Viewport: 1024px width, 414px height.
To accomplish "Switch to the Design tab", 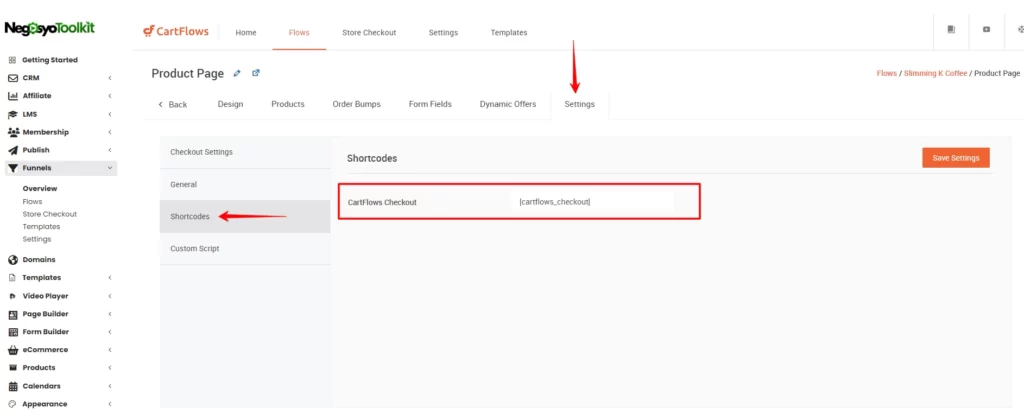I will tap(231, 104).
